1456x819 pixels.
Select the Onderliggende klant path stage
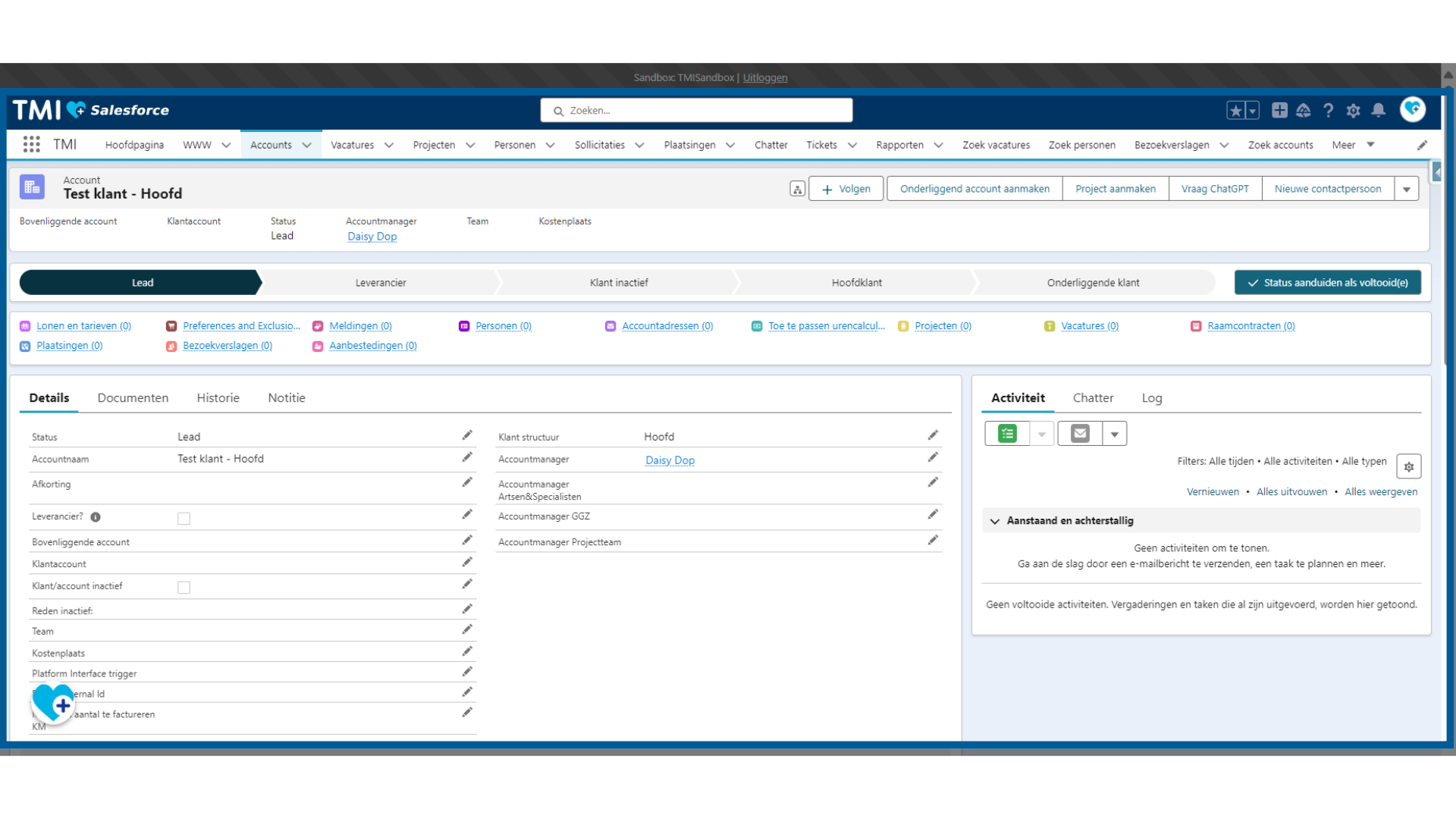(1093, 283)
